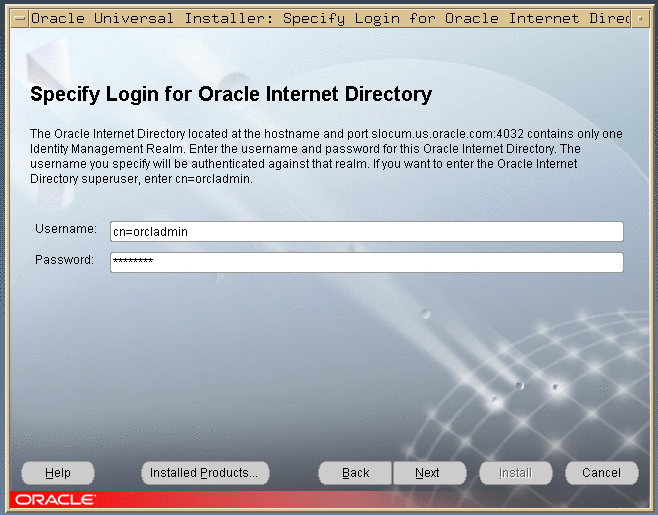Click the 'Specify Login for Oracle Internet Directory' heading

click(x=231, y=94)
